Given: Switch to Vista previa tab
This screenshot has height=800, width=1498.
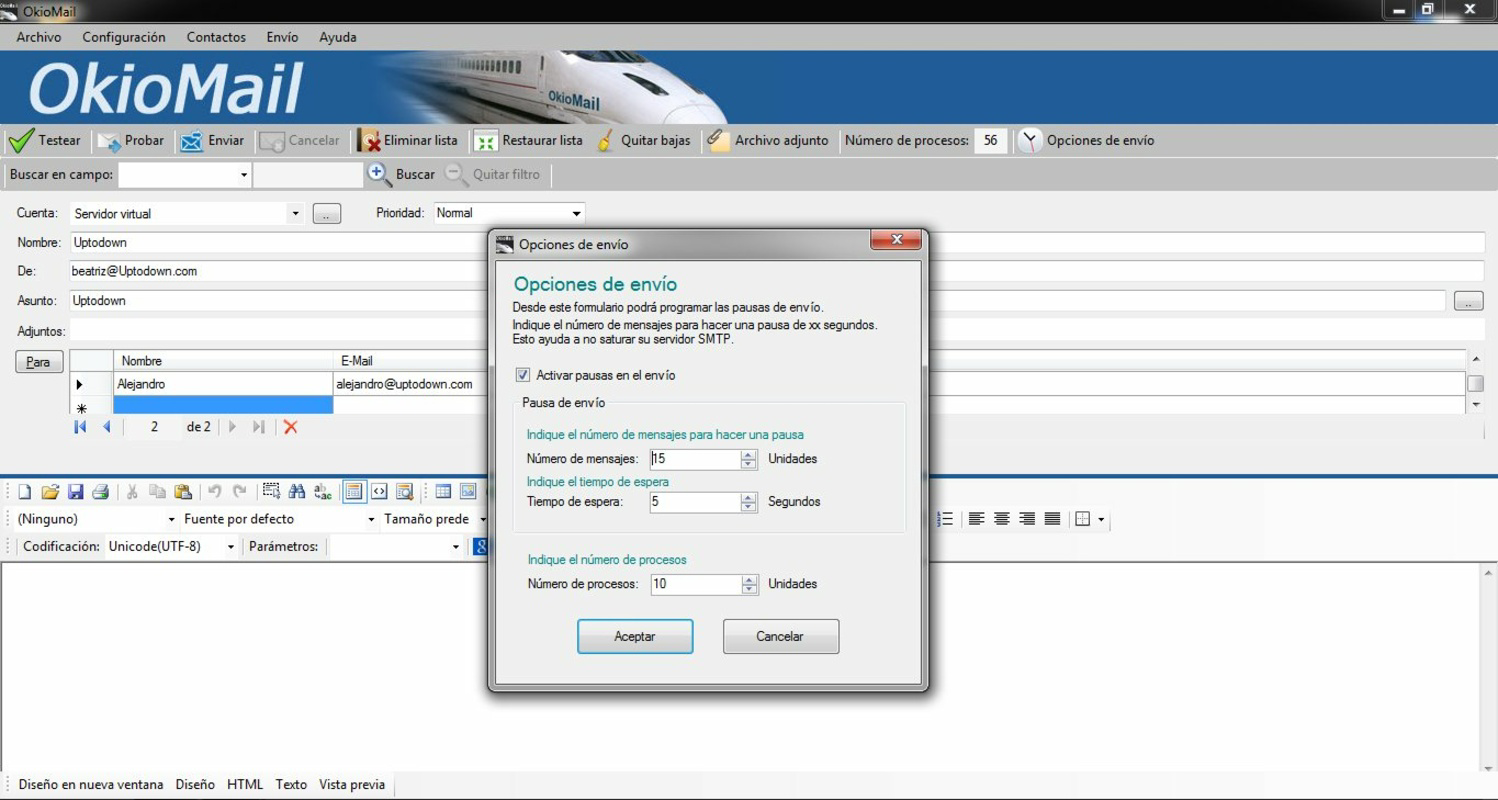Looking at the screenshot, I should 352,785.
